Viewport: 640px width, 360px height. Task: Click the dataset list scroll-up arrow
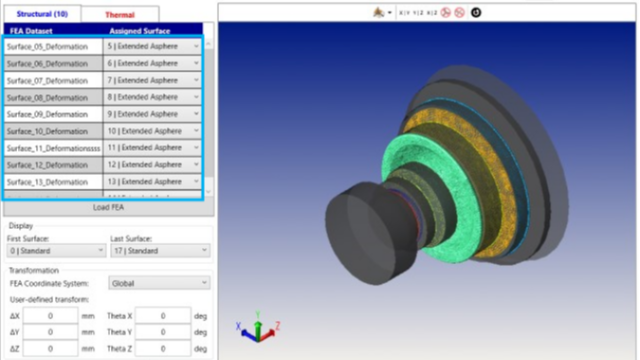point(209,43)
